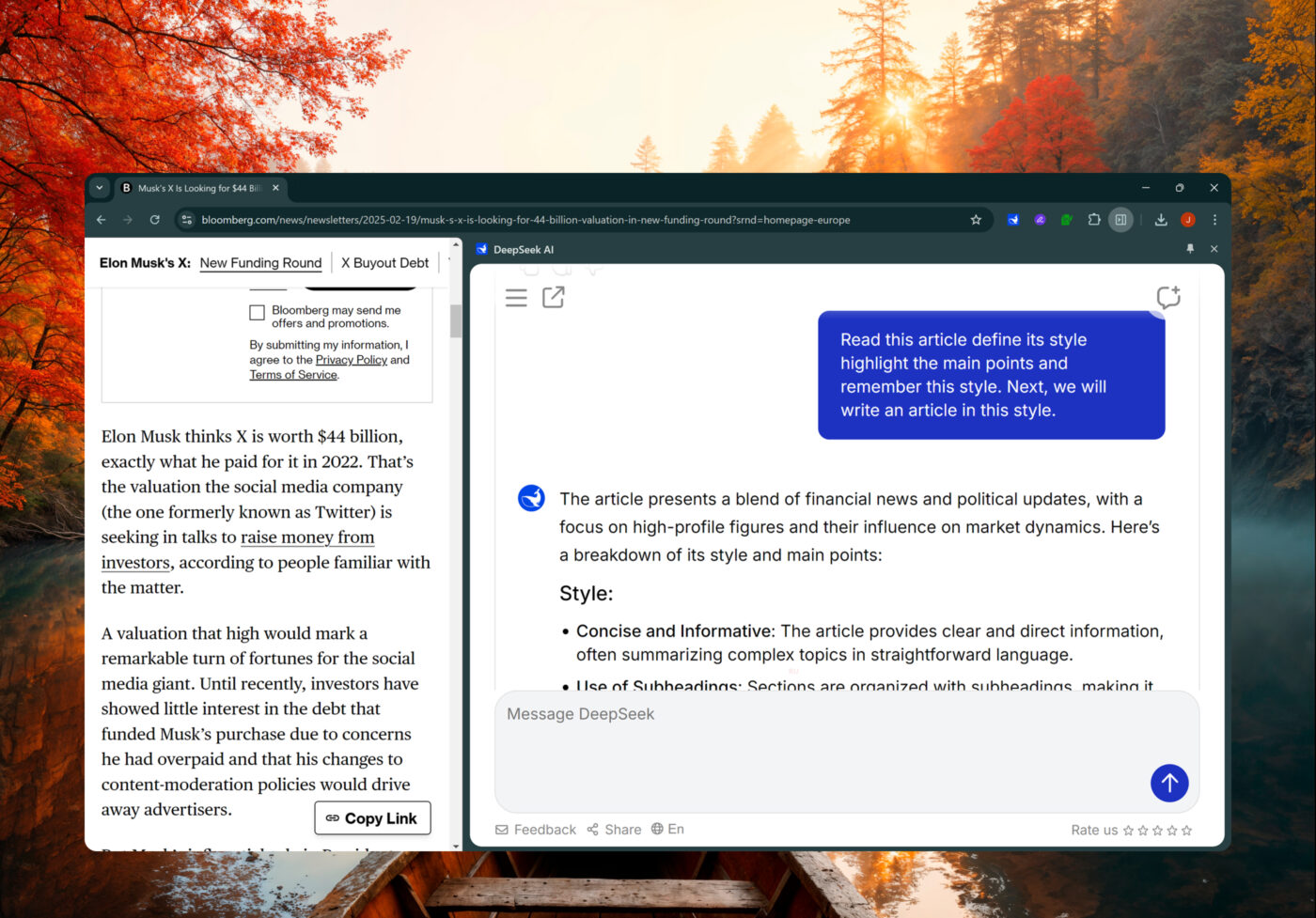Open the Privacy Policy link

(x=351, y=360)
